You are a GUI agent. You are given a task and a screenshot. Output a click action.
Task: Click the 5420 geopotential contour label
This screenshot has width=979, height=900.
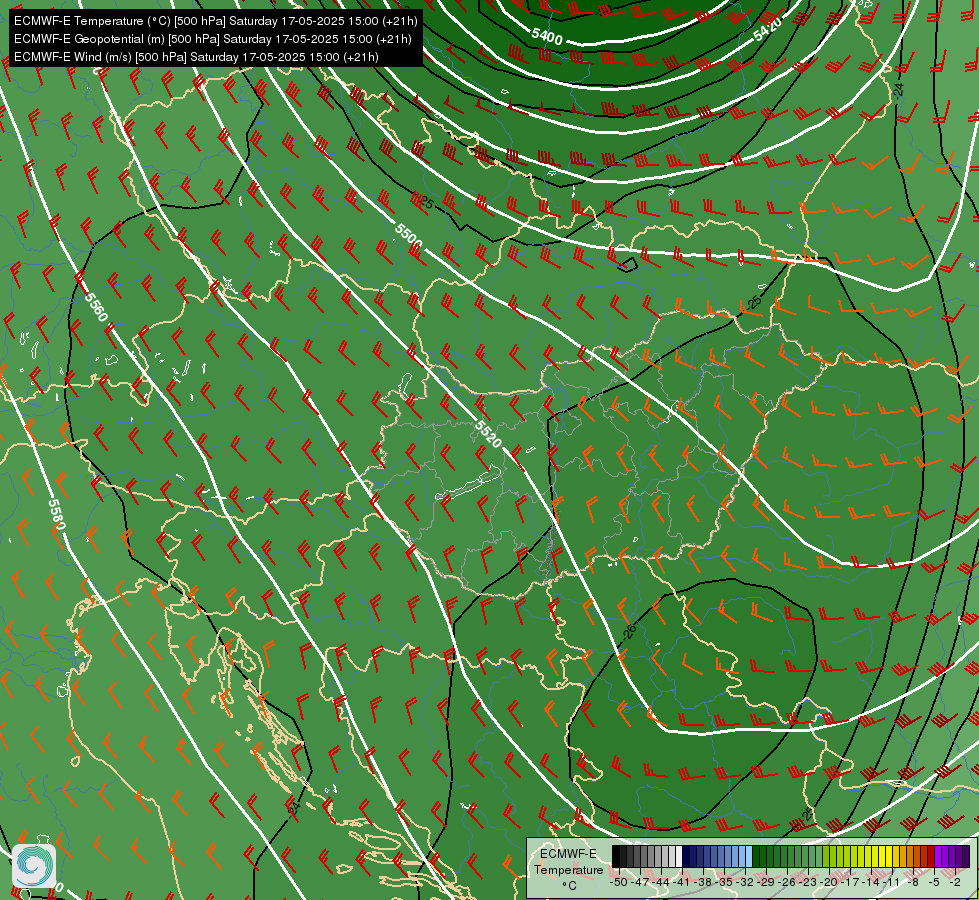(767, 29)
